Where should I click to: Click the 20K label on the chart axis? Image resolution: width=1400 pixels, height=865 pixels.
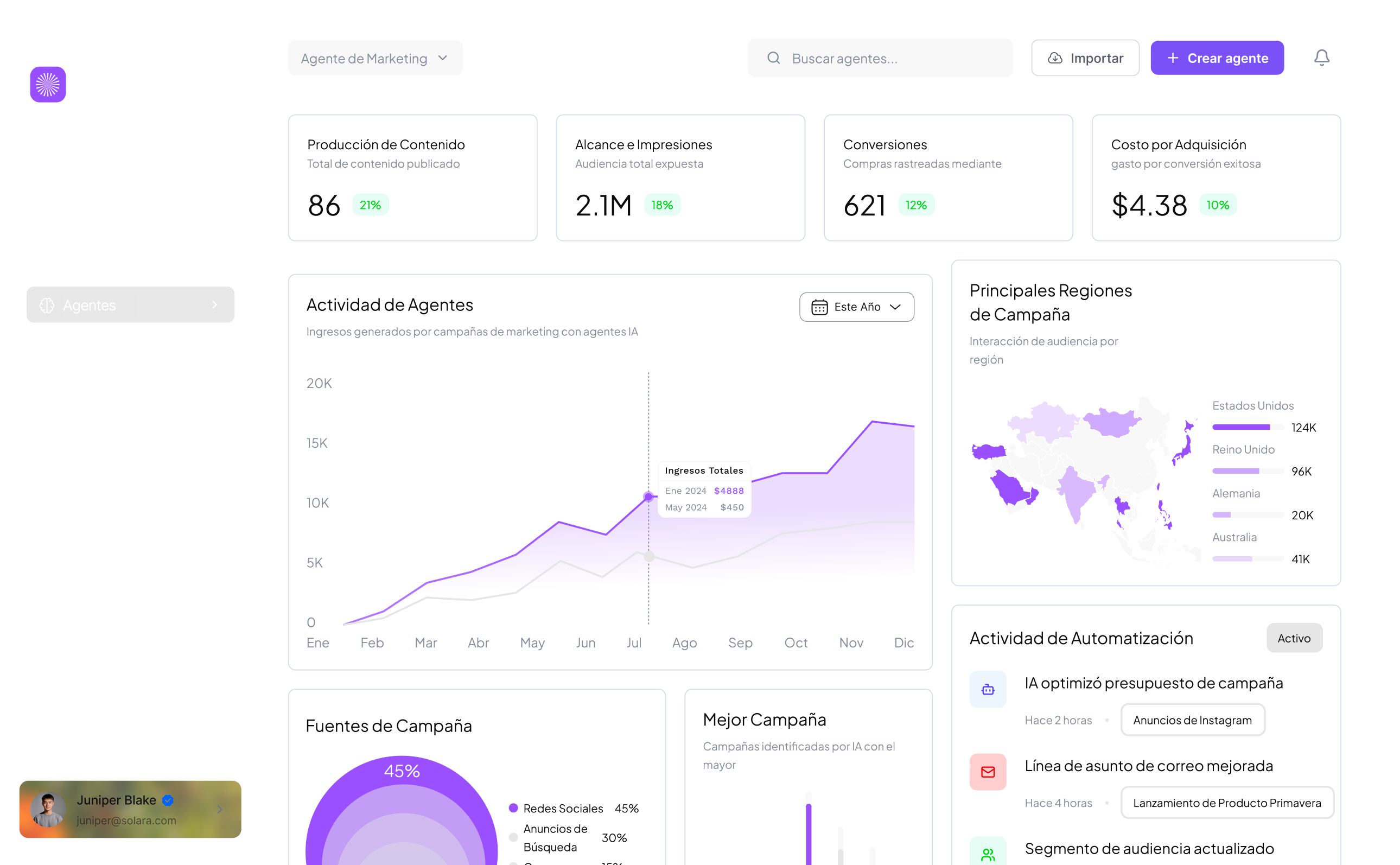(x=319, y=383)
